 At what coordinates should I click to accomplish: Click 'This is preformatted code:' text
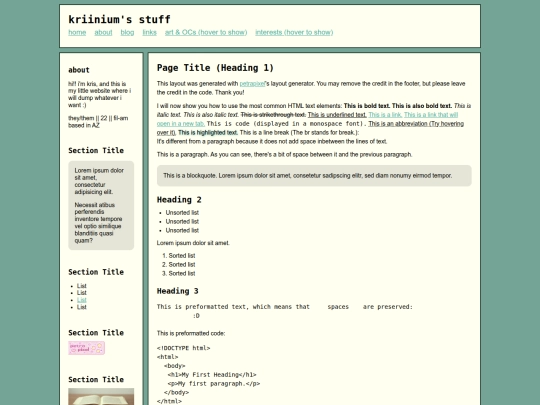191,333
